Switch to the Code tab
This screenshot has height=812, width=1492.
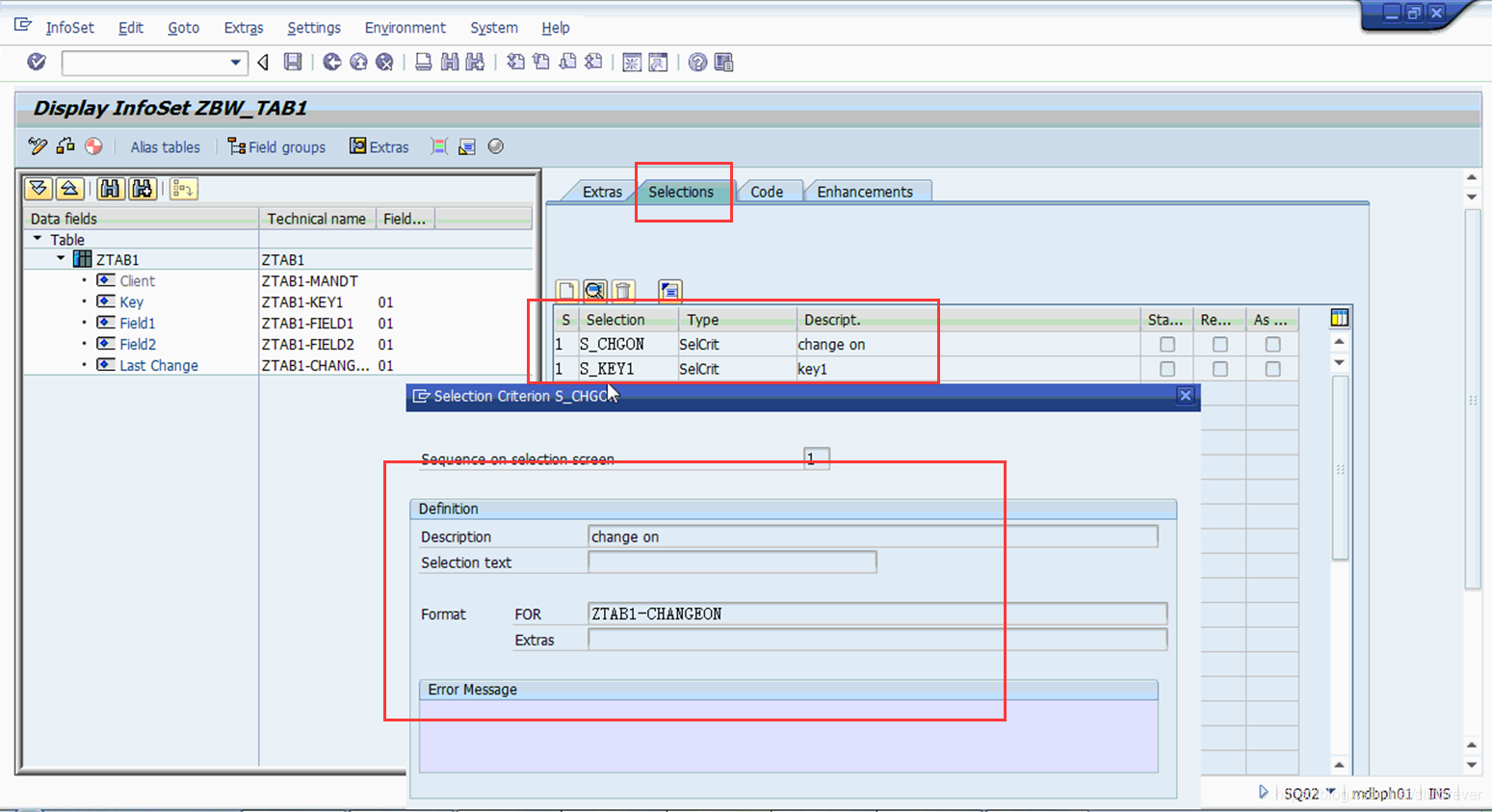coord(767,192)
